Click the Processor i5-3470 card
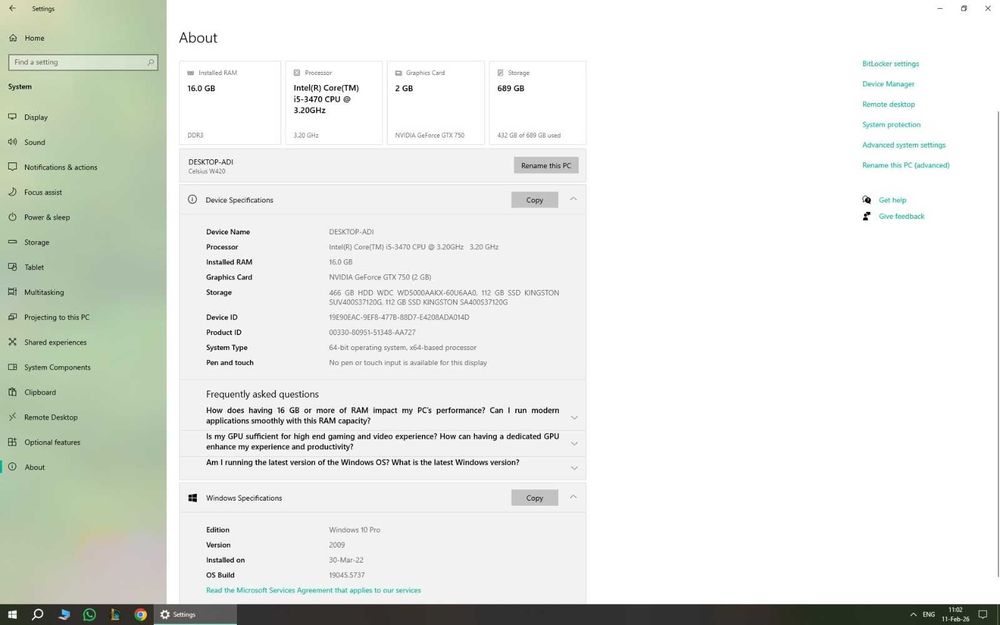 tap(334, 103)
